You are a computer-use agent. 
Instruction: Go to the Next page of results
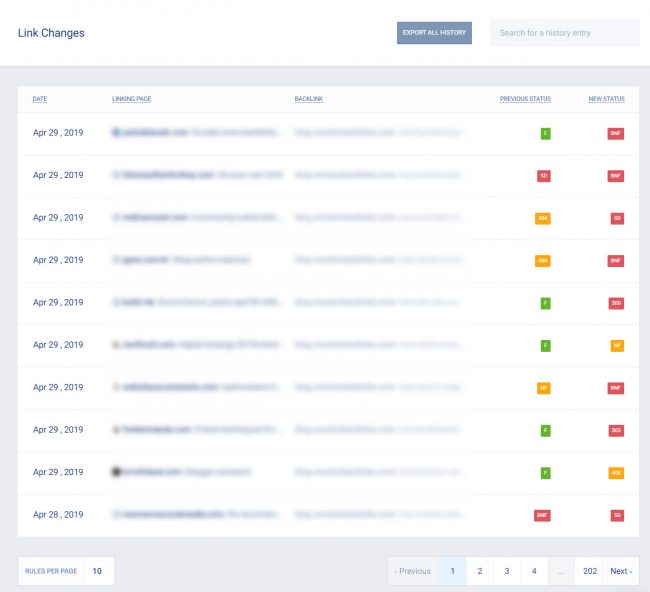620,571
